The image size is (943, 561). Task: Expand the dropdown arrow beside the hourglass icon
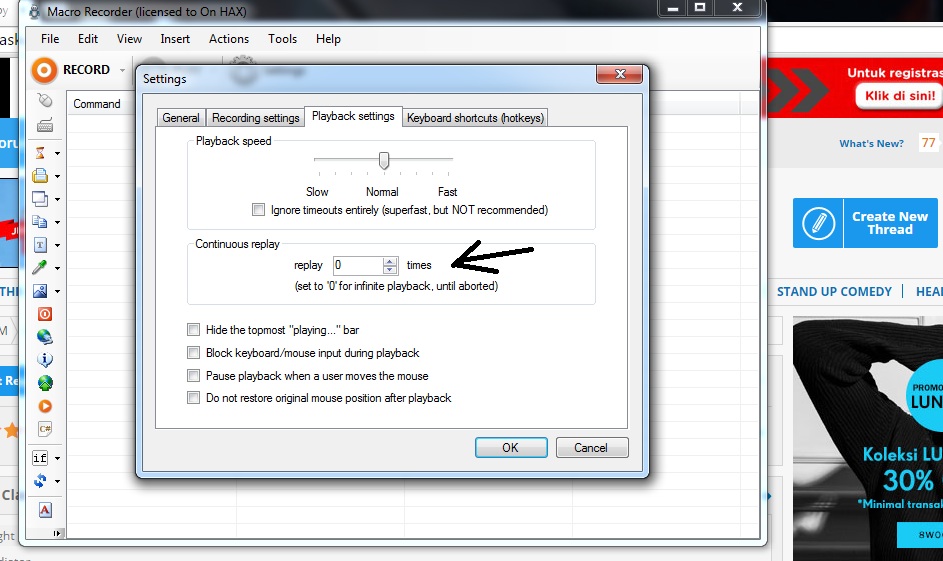(x=57, y=154)
